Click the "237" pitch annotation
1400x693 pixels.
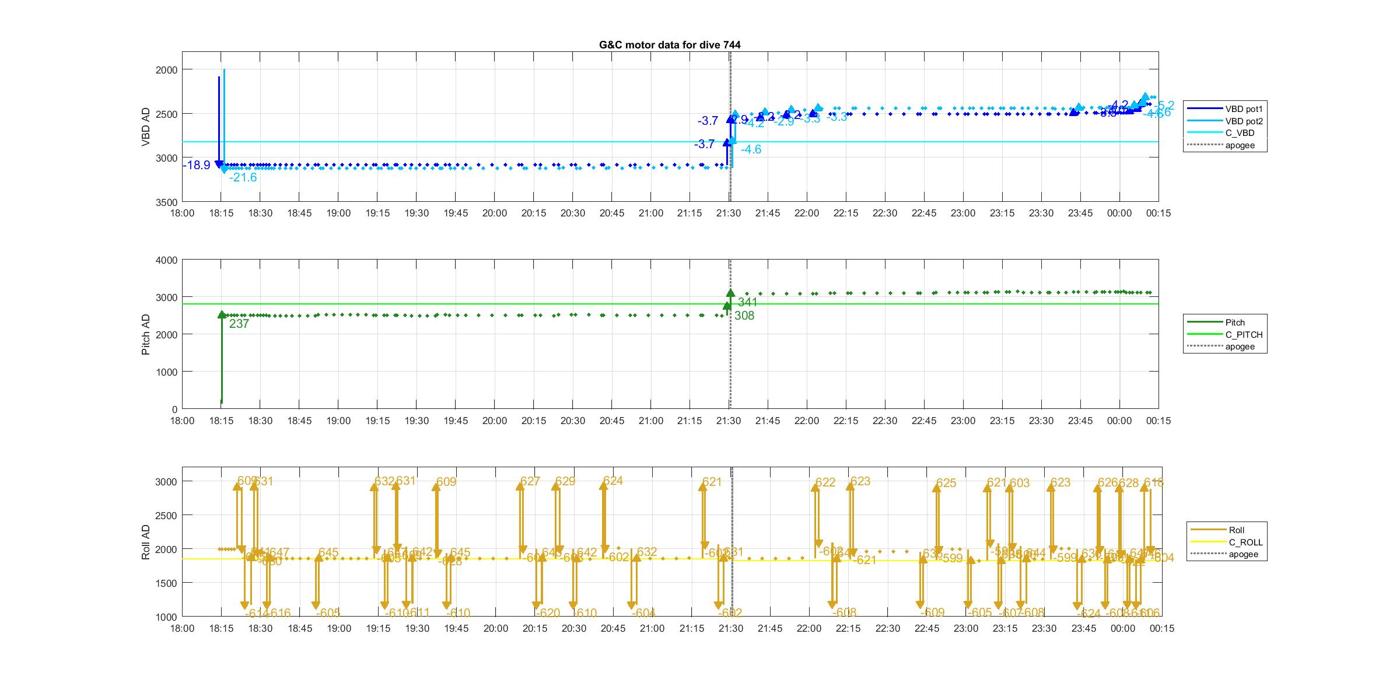pos(239,324)
